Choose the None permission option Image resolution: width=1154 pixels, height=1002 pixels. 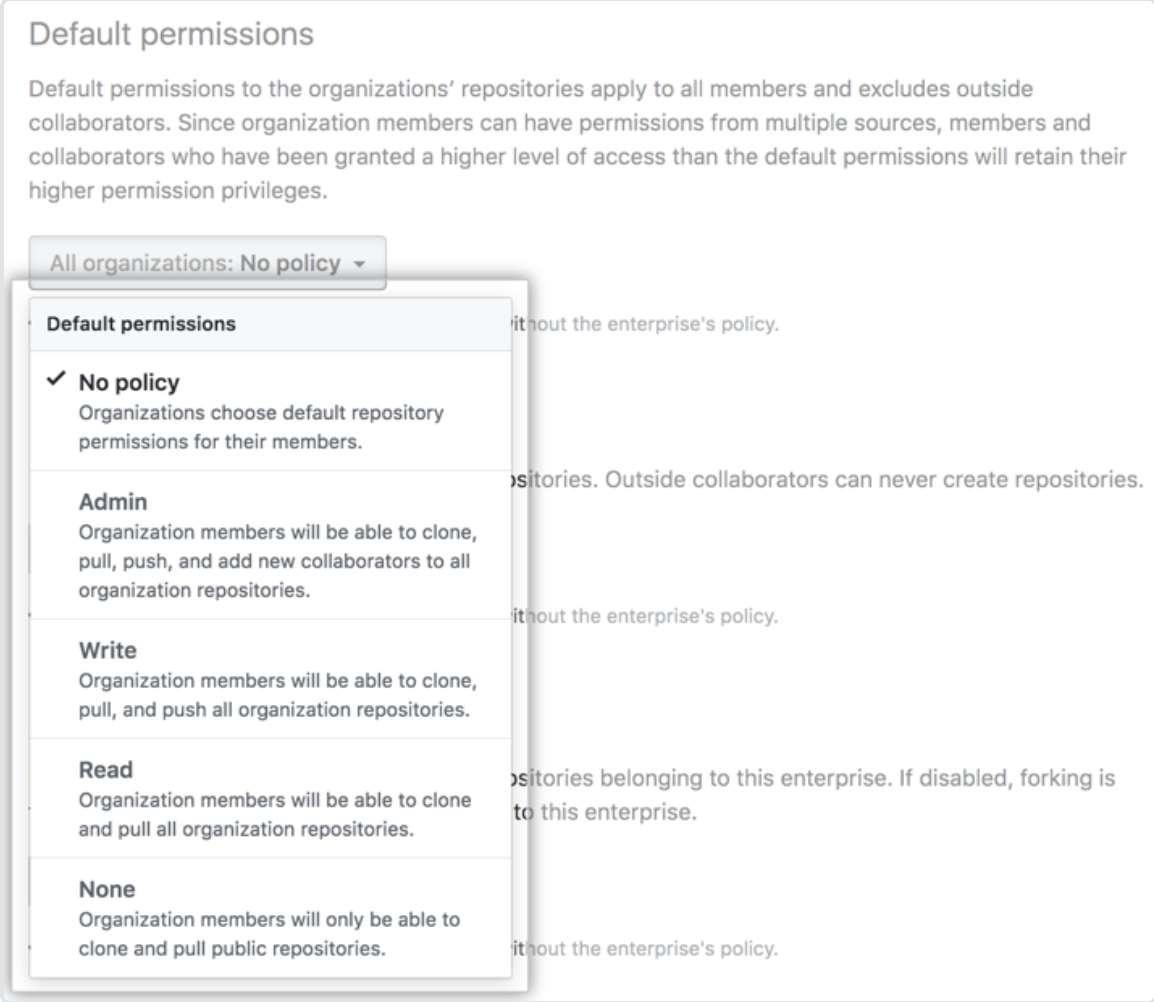coord(271,917)
